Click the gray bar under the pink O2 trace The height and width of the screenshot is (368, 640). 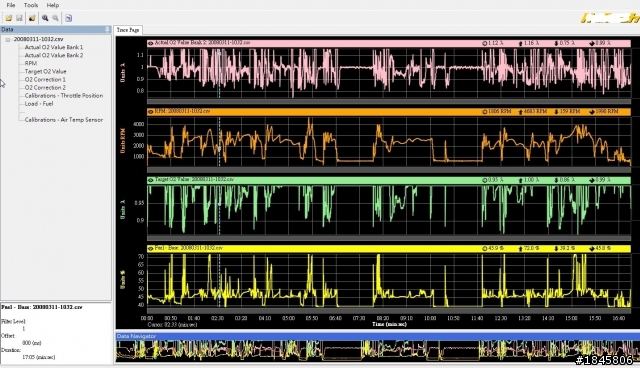pyautogui.click(x=389, y=101)
